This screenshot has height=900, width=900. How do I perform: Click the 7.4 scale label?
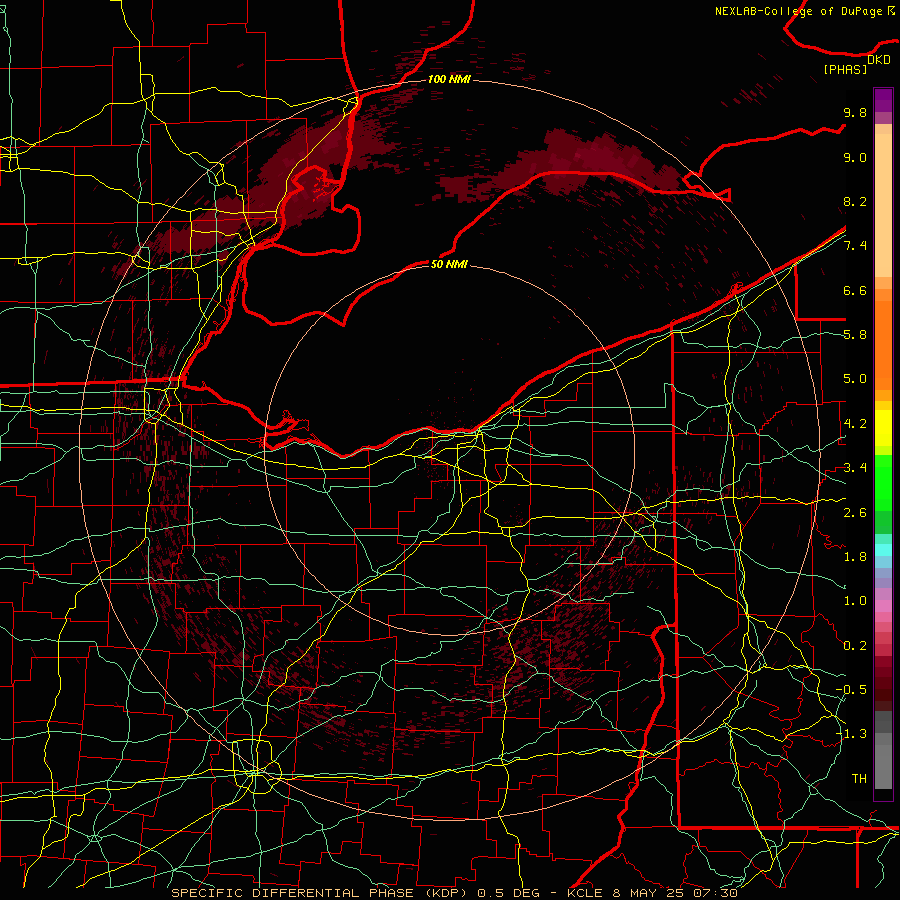pyautogui.click(x=855, y=246)
